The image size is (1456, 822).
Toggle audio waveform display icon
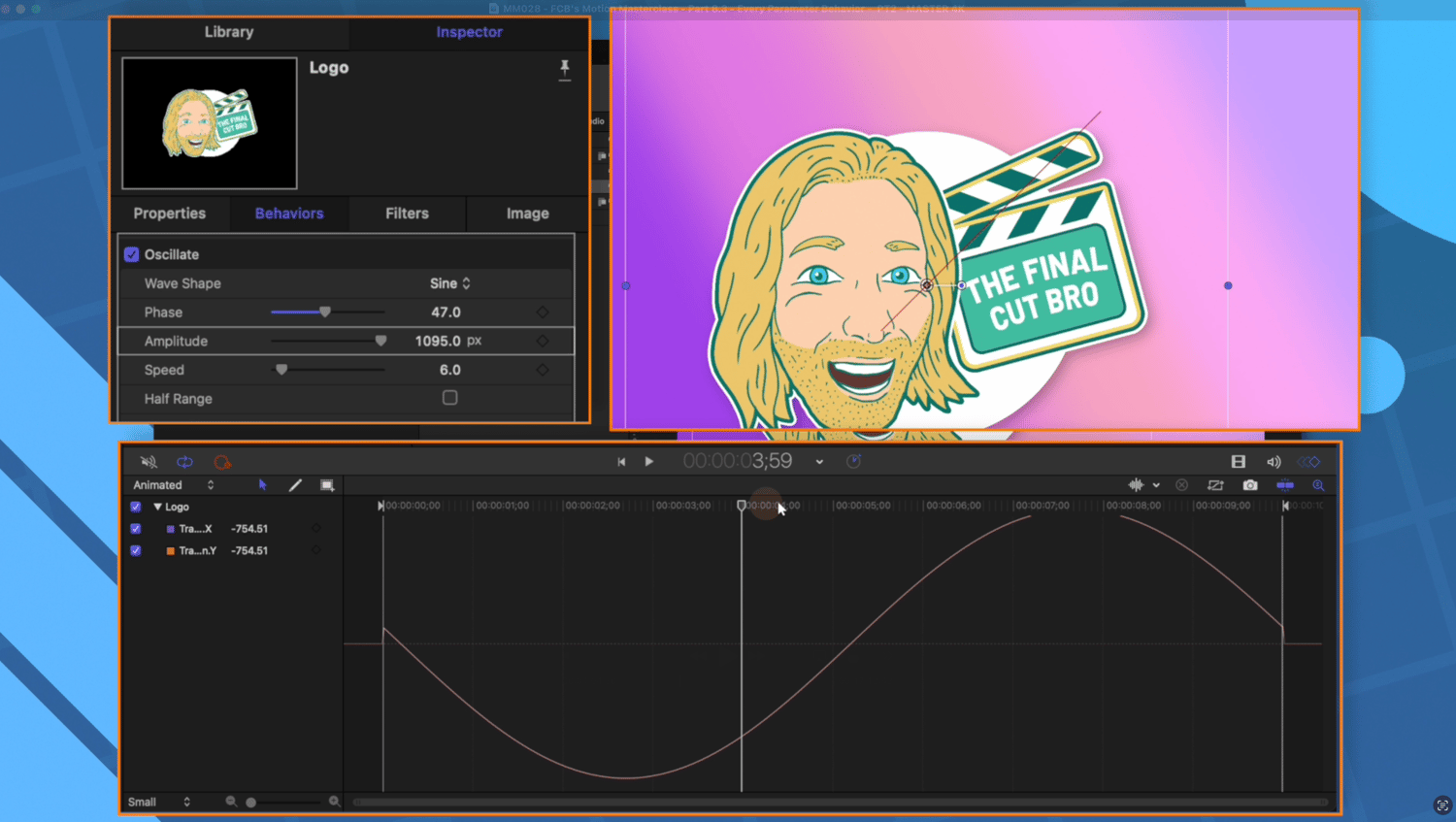tap(1136, 485)
